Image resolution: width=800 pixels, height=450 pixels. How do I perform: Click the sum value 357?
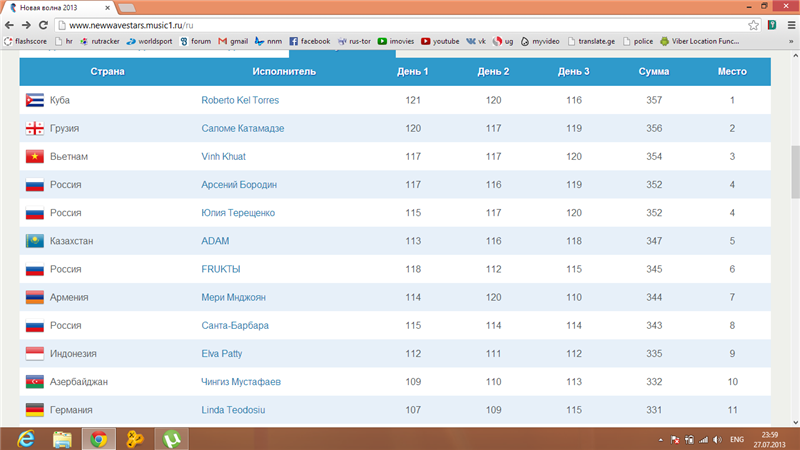pos(654,100)
